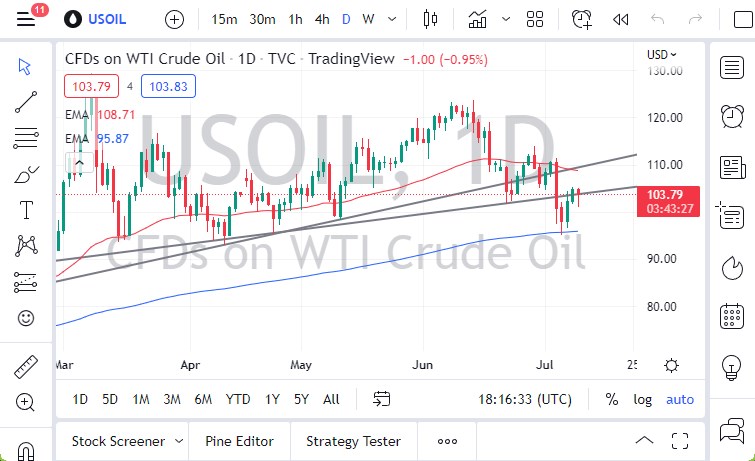The image size is (755, 461).
Task: Expand the Stock Screener dropdown arrow
Action: coord(179,441)
